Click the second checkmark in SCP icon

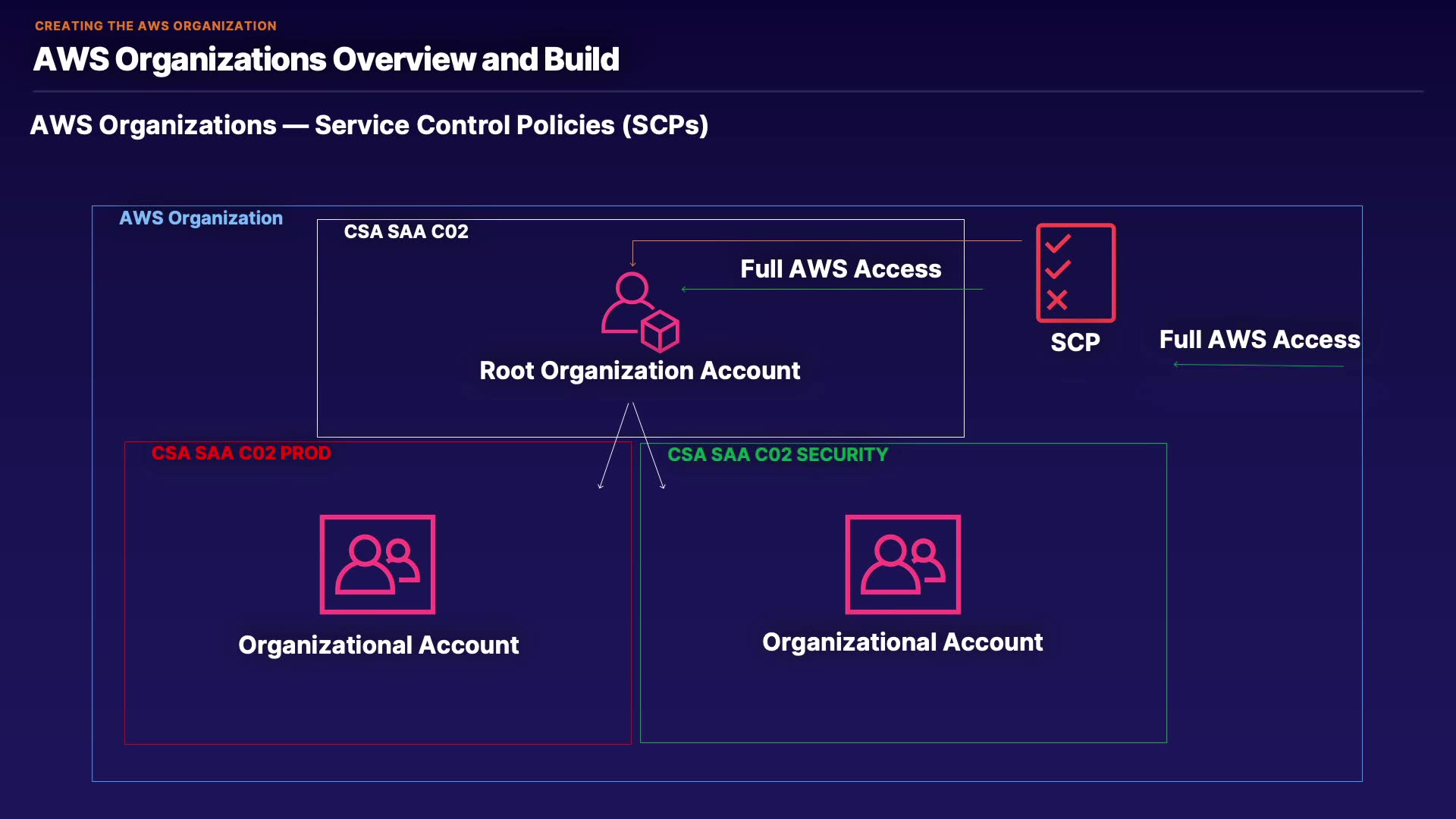(1058, 269)
